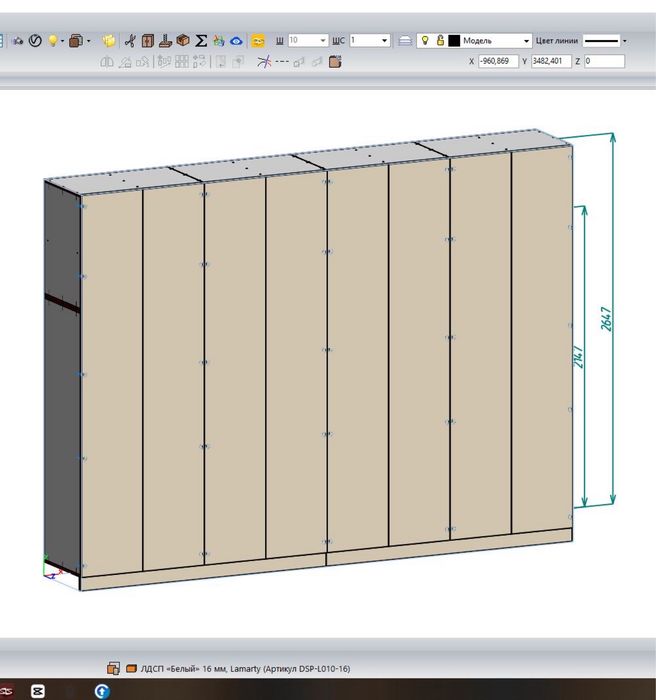Open the Ш width value dropdown
Image resolution: width=656 pixels, height=700 pixels.
coord(323,41)
